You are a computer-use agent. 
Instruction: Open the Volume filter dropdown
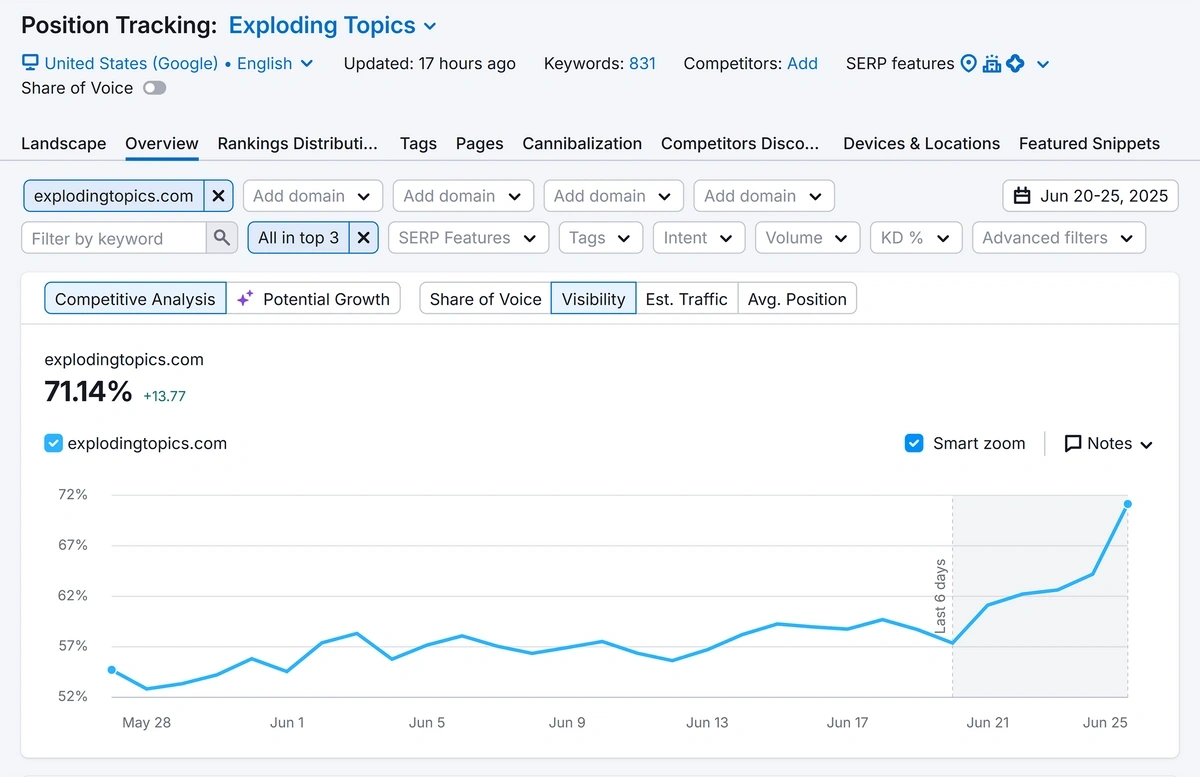[807, 238]
